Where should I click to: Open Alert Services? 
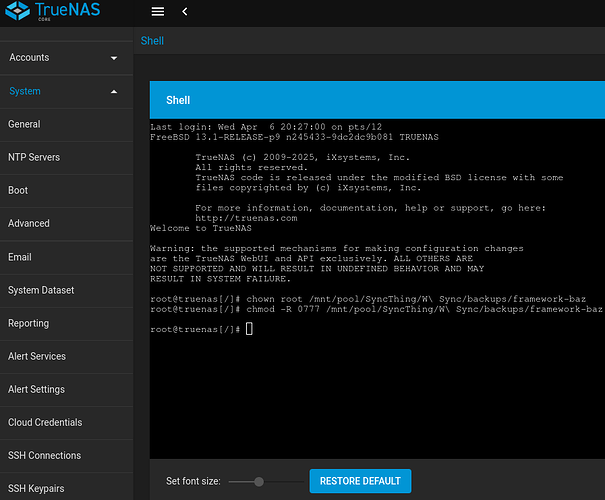pos(66,356)
